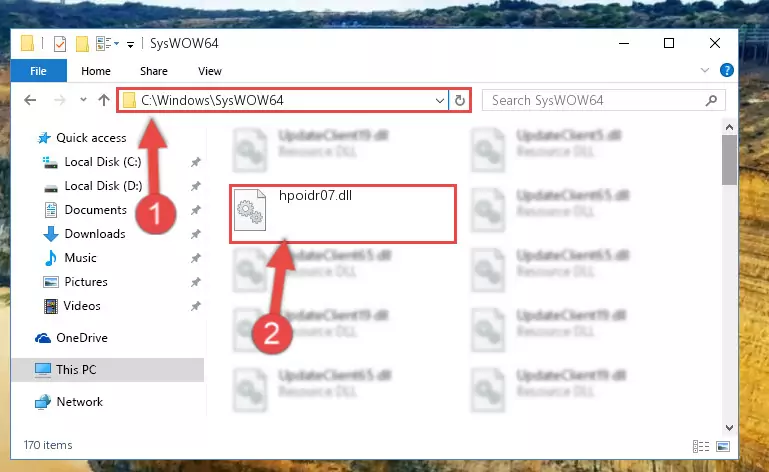Open Documents from the sidebar

96,210
